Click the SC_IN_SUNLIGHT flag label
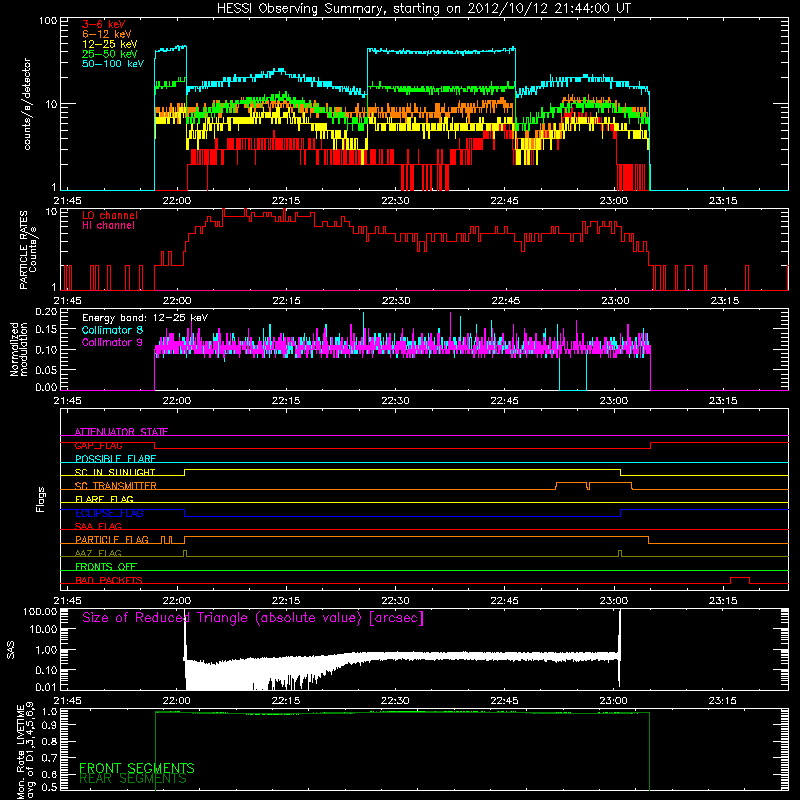Screen dimensions: 800x800 115,472
